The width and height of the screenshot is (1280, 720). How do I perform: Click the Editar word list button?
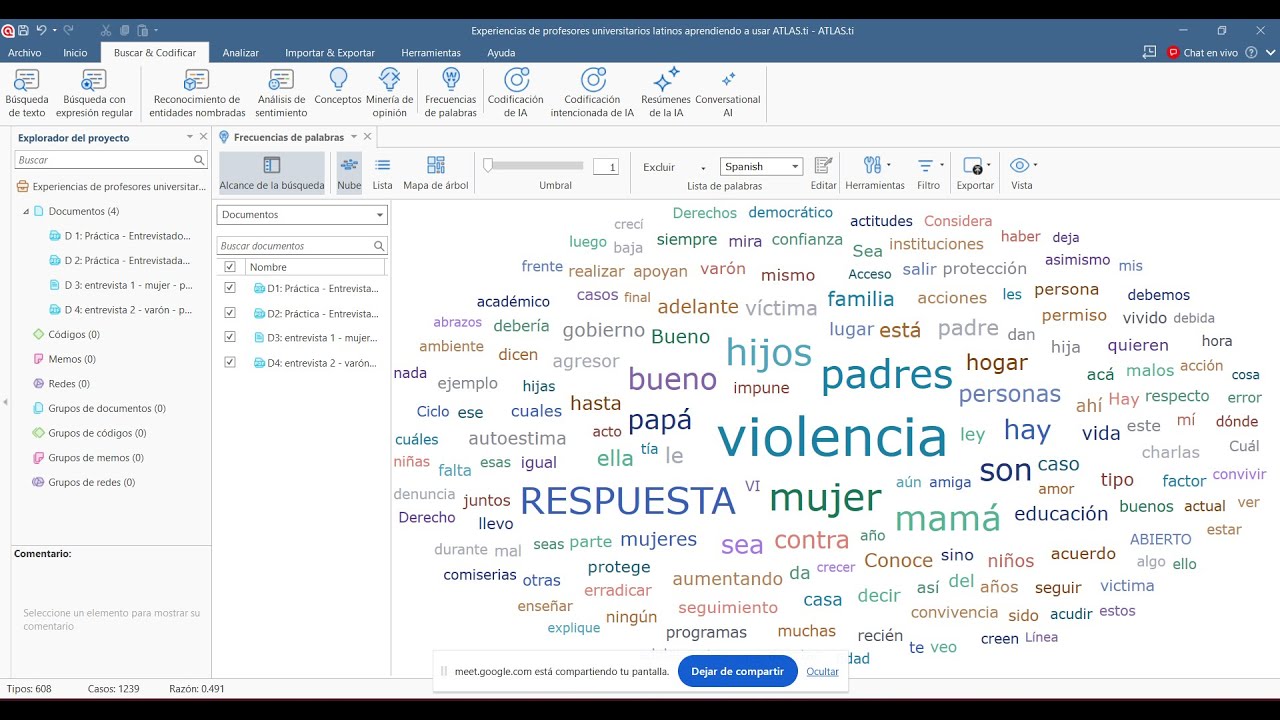(823, 173)
